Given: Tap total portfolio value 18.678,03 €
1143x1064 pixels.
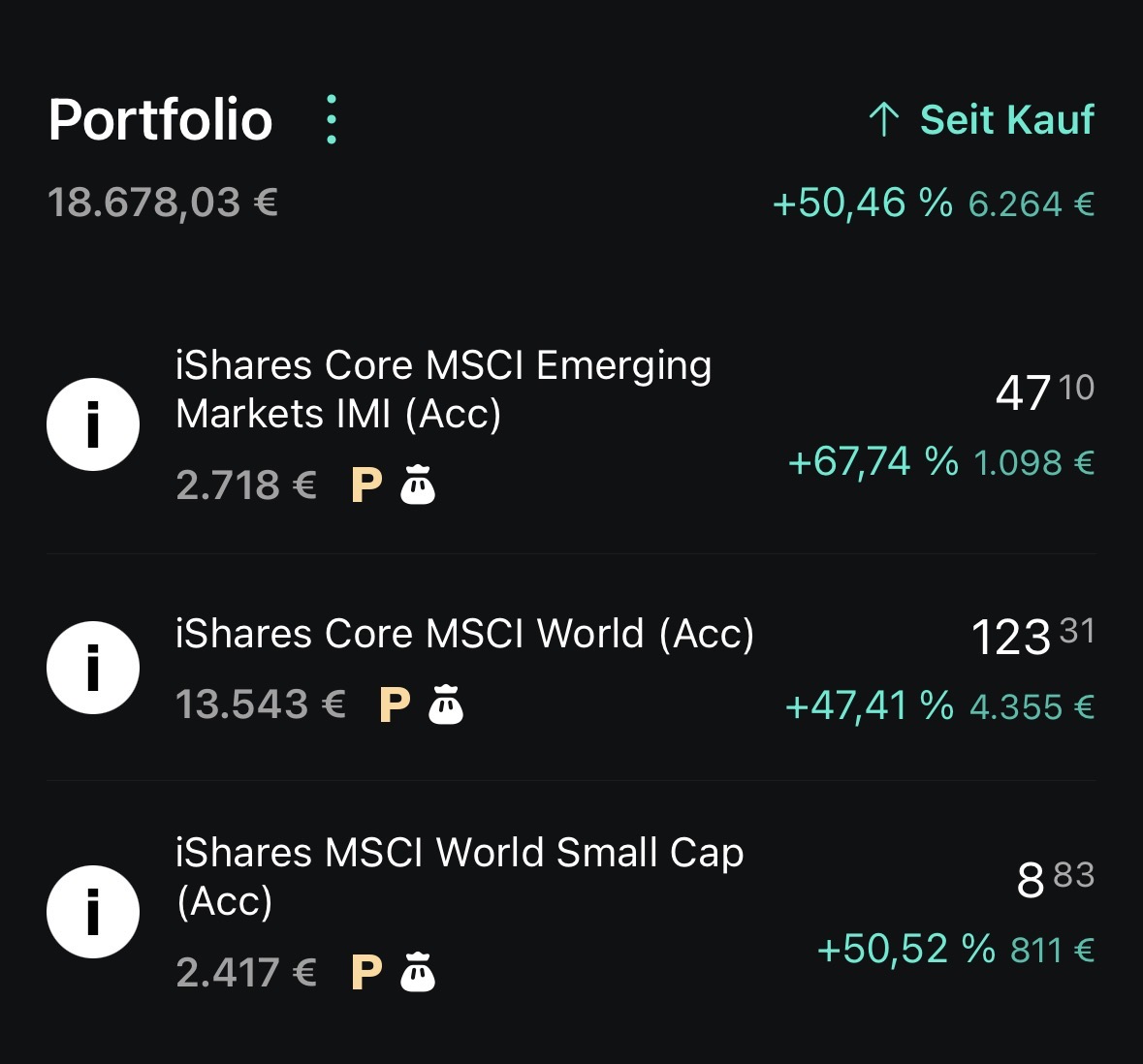Looking at the screenshot, I should [163, 202].
